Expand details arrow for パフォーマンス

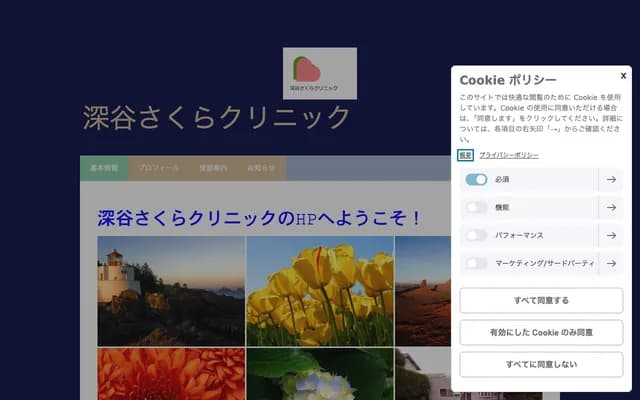coord(611,236)
